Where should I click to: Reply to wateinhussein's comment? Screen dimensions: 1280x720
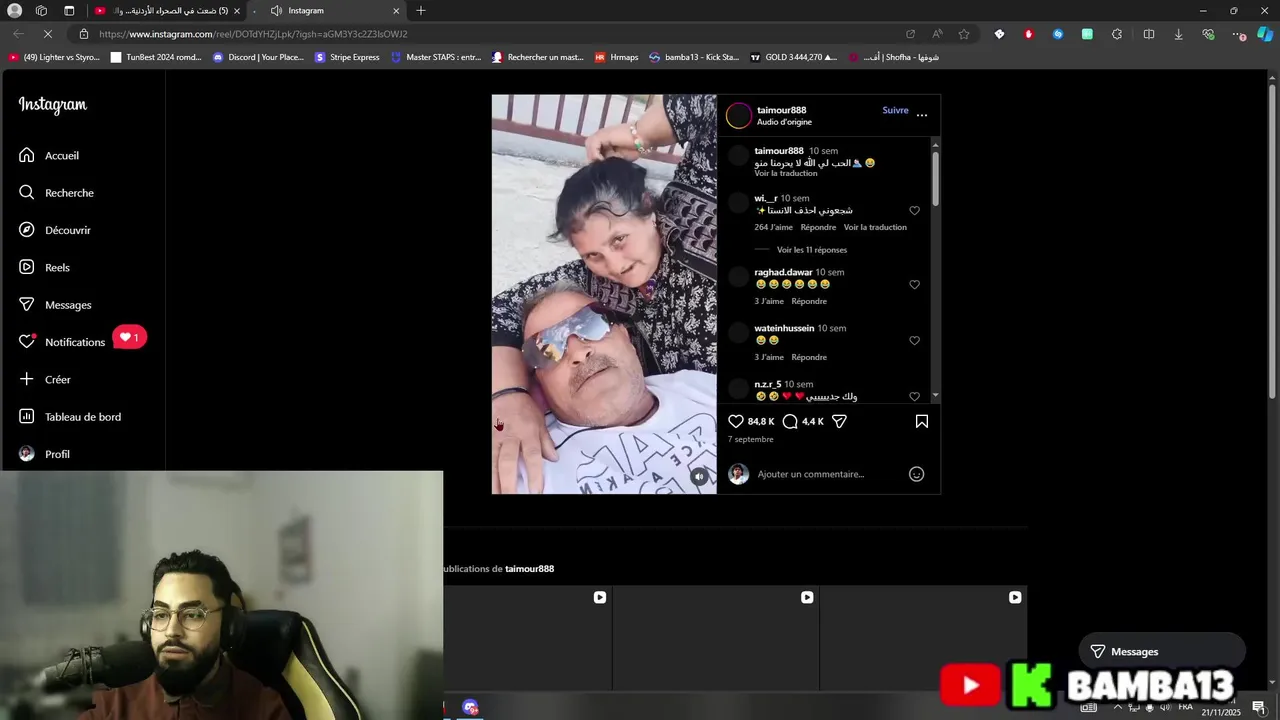point(809,357)
